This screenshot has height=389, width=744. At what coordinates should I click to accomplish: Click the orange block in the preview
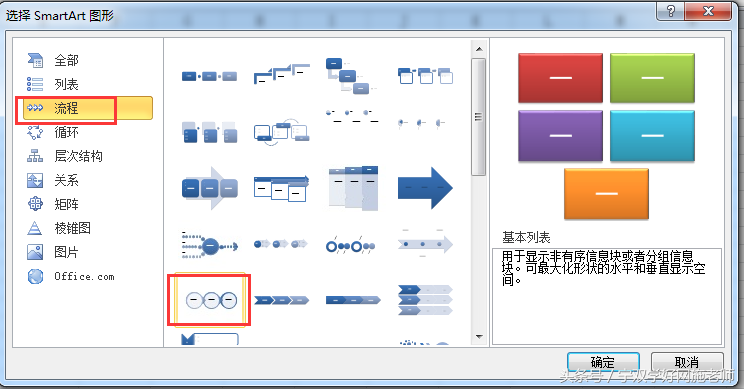point(606,194)
